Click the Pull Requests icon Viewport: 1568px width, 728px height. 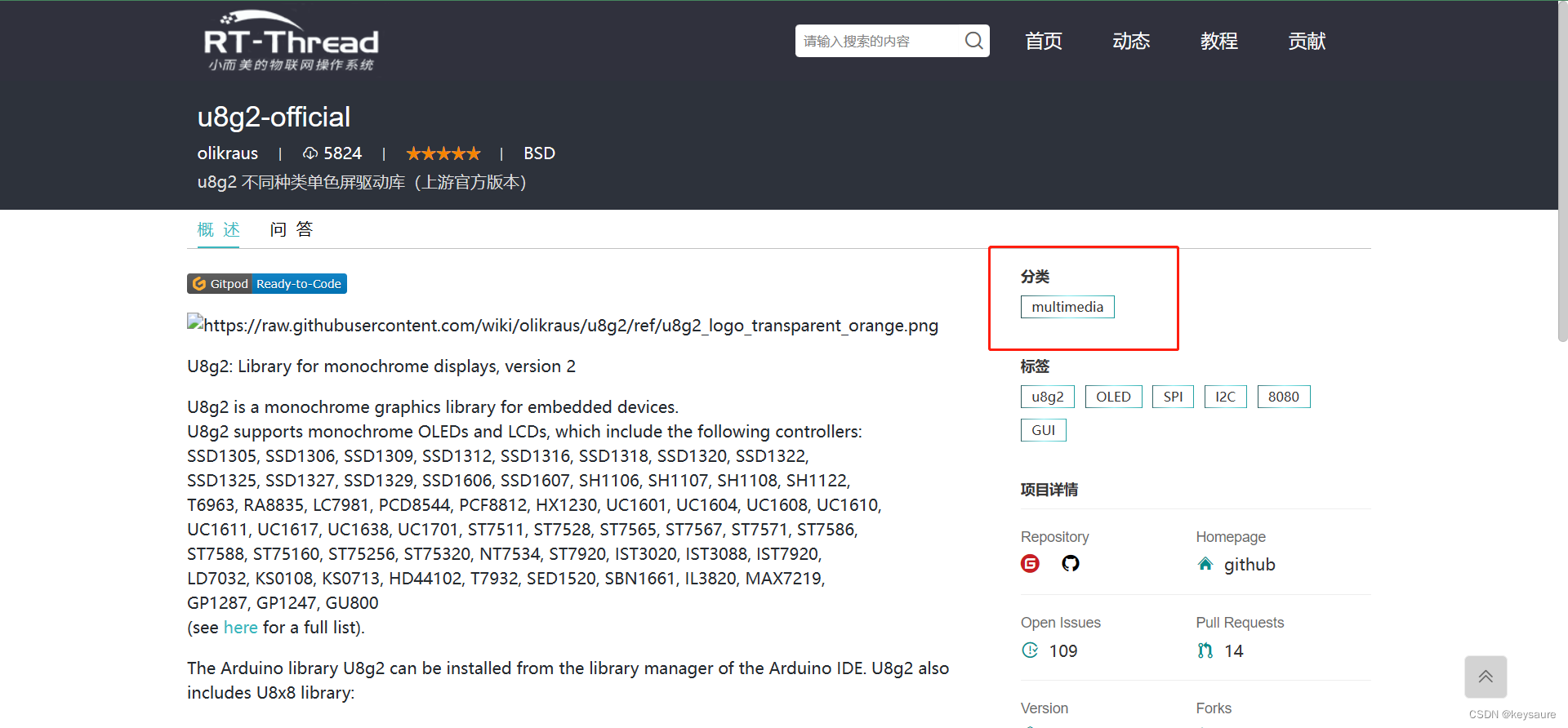click(1205, 650)
